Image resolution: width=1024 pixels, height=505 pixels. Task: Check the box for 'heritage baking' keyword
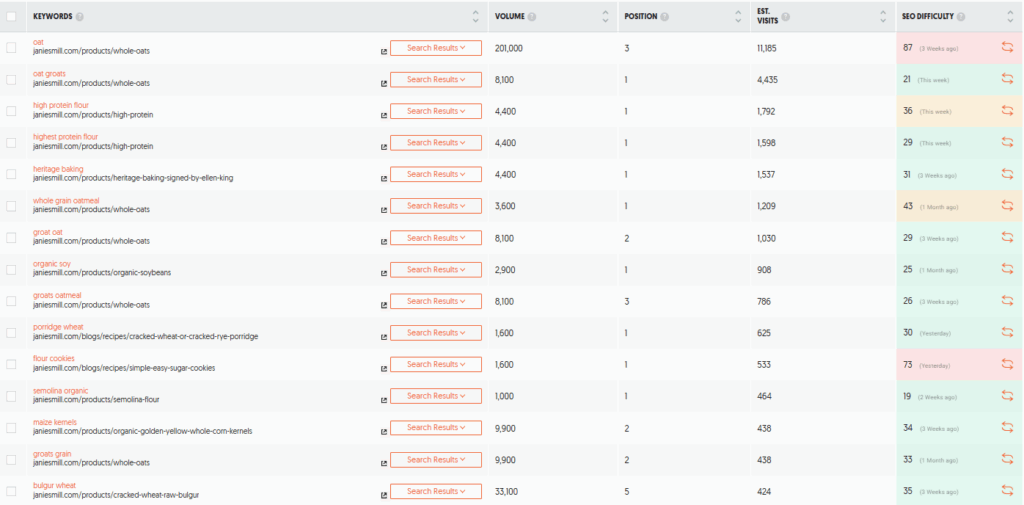pyautogui.click(x=11, y=174)
